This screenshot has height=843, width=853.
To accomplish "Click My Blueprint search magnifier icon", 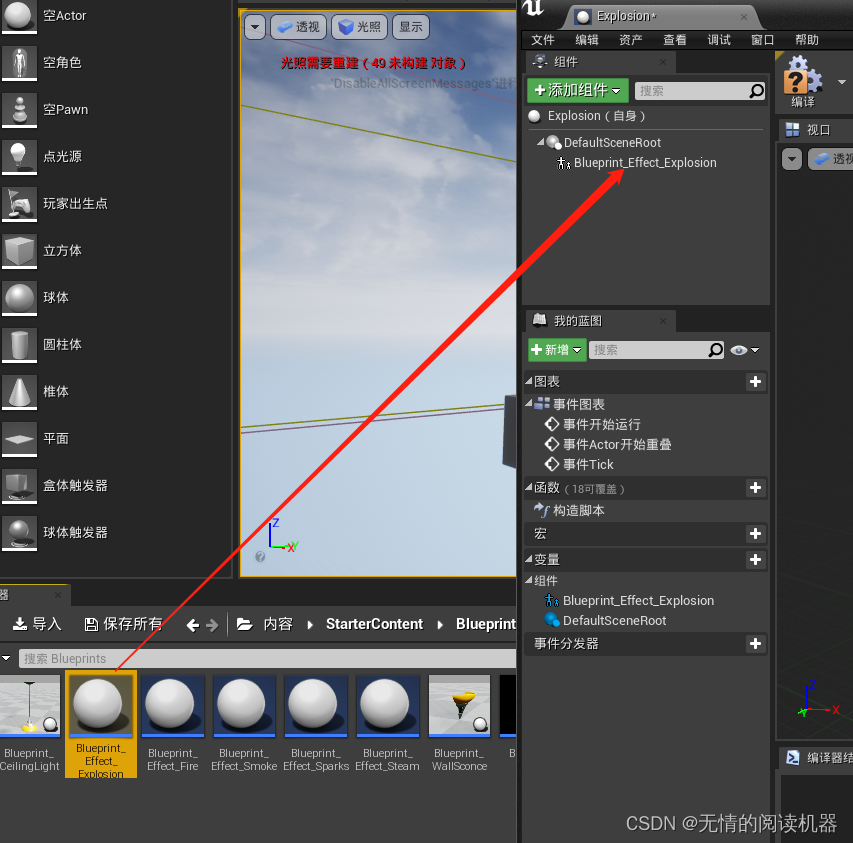I will (x=715, y=350).
